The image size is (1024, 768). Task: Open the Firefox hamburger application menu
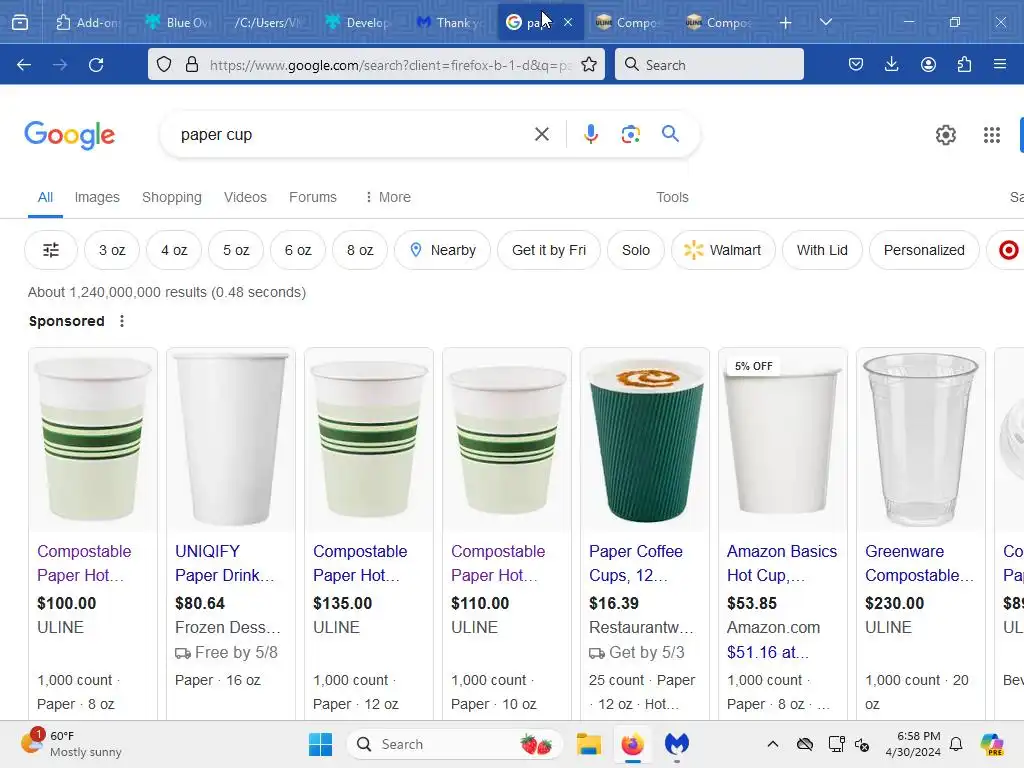point(1000,65)
